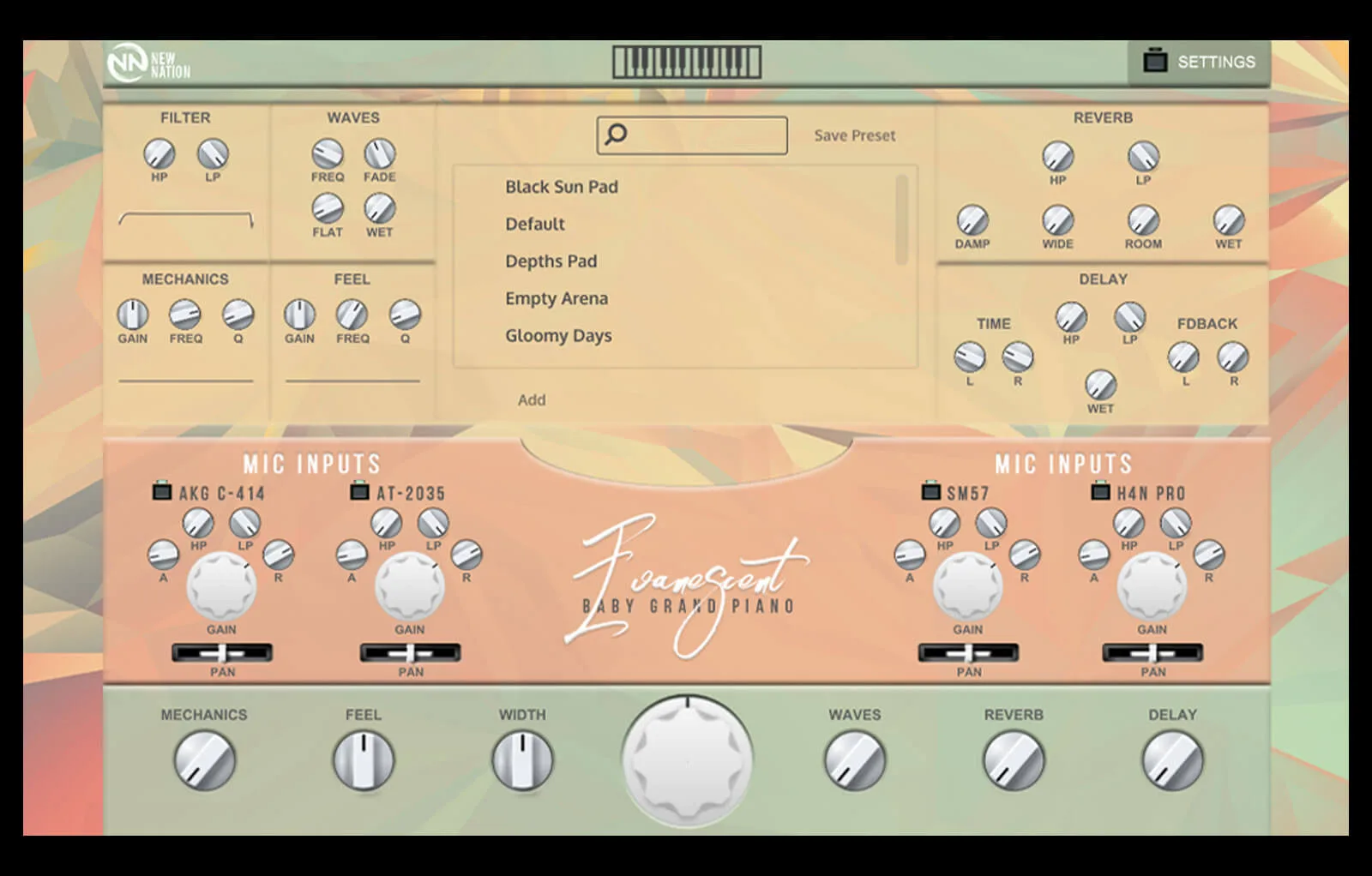Toggle the SM57 mic input on/off
Screen dimensions: 1372x876
click(930, 492)
